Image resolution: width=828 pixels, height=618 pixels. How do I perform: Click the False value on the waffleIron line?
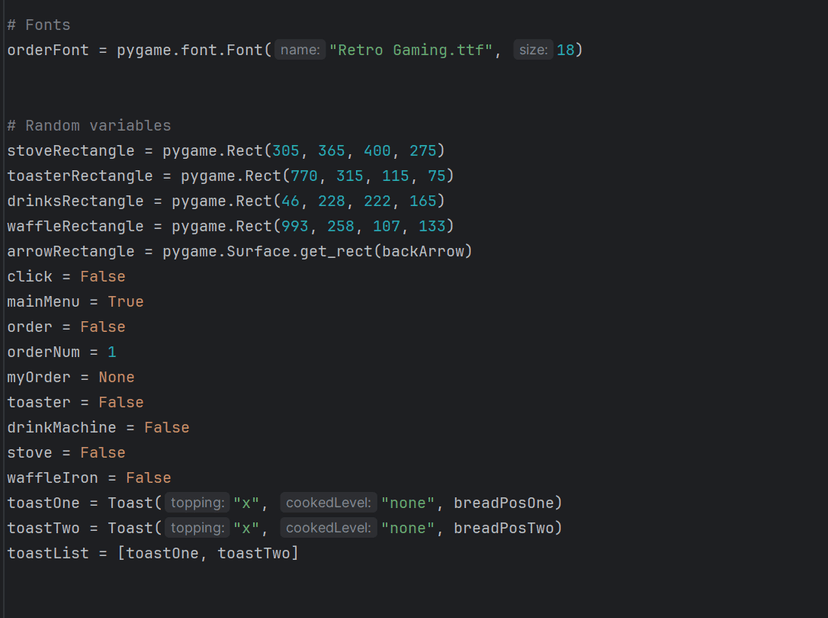click(x=148, y=478)
